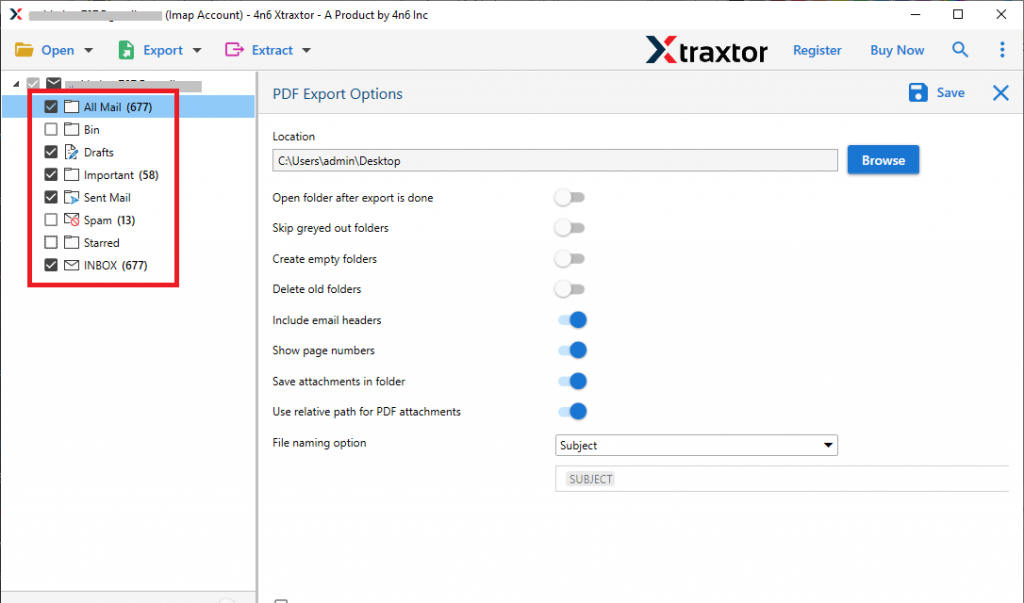
Task: Open the Export dropdown menu
Action: [160, 50]
